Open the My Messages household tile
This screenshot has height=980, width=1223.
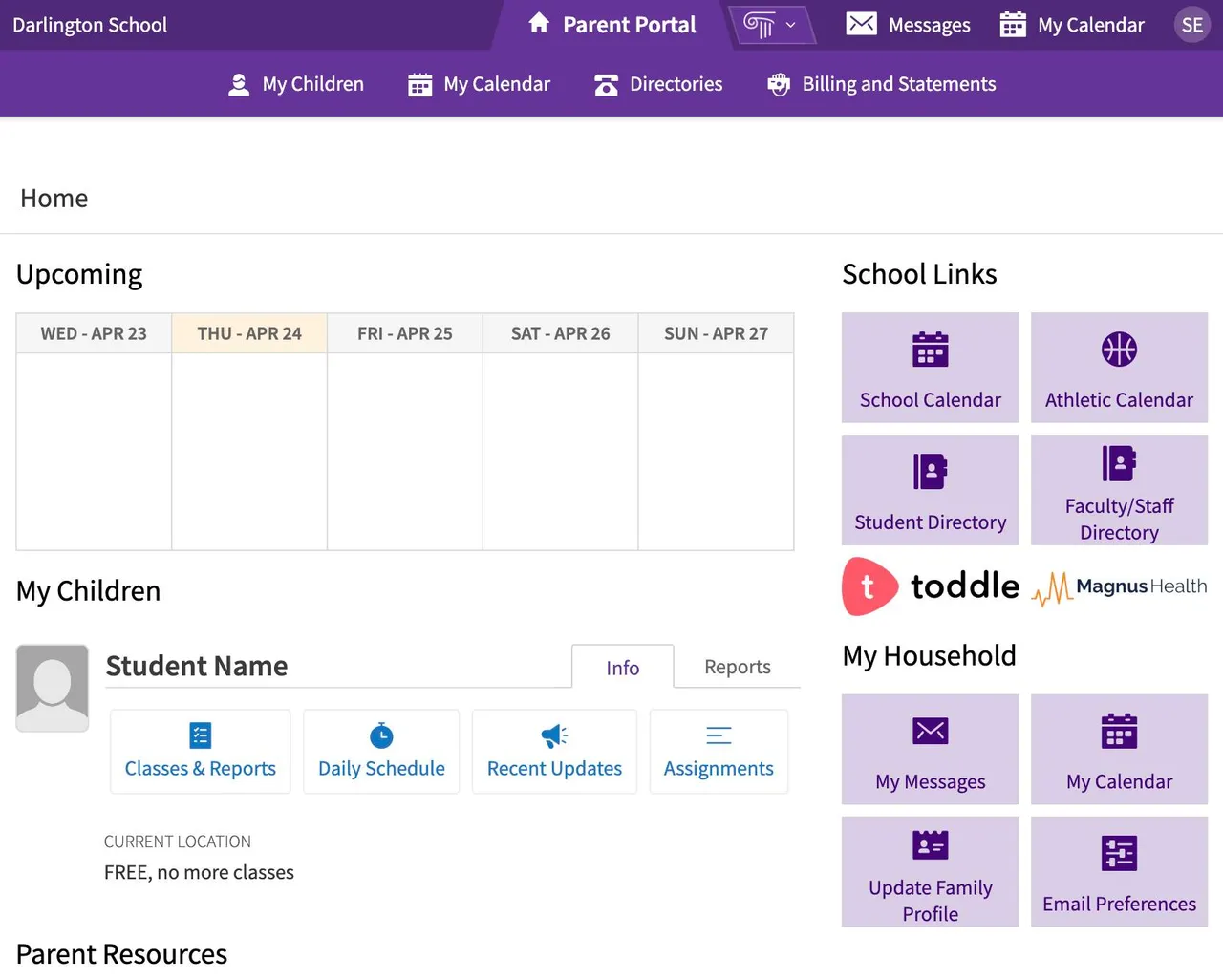[x=931, y=750]
